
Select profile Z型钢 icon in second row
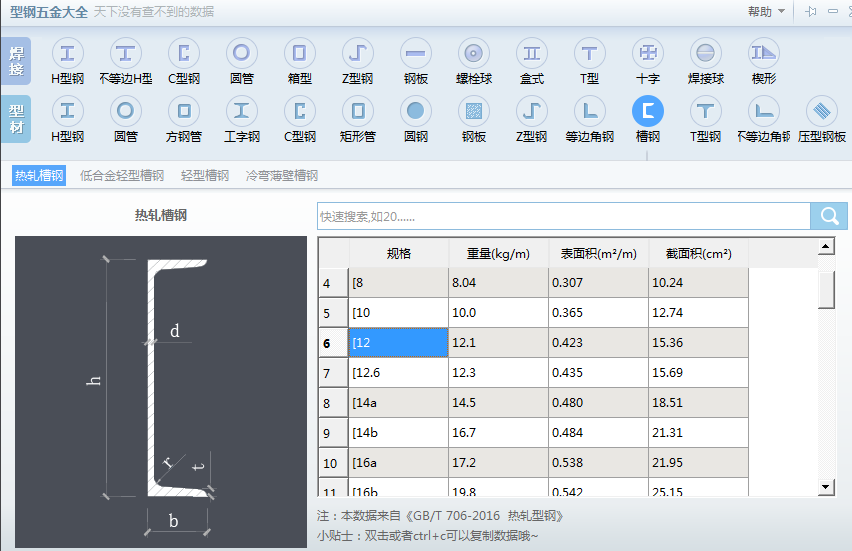click(x=531, y=111)
